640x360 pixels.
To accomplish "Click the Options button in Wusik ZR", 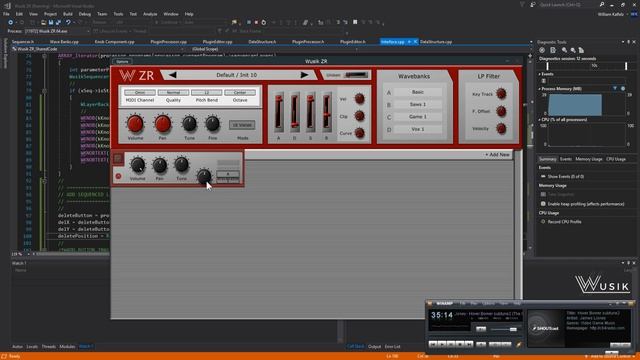I will pos(122,62).
